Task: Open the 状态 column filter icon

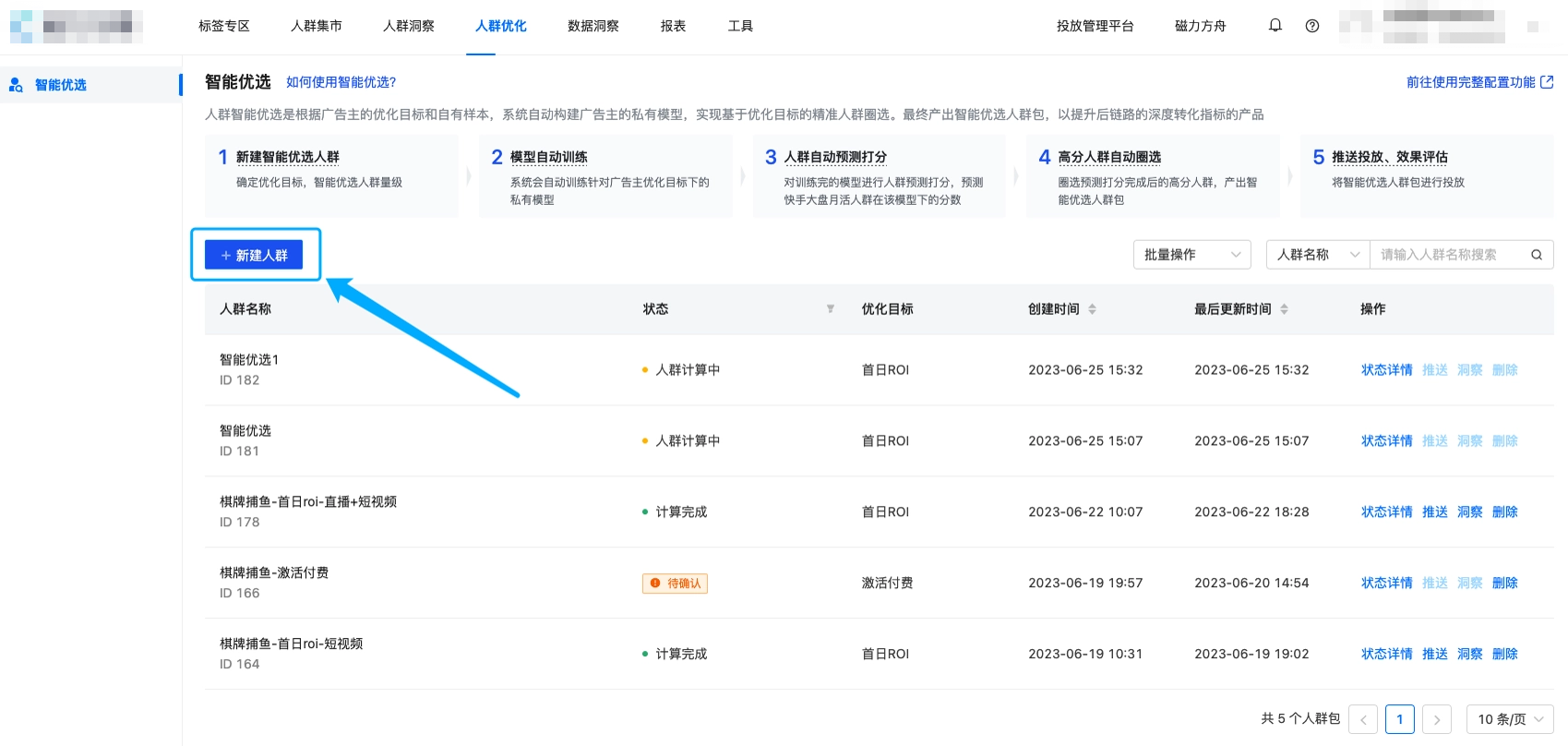Action: click(831, 309)
